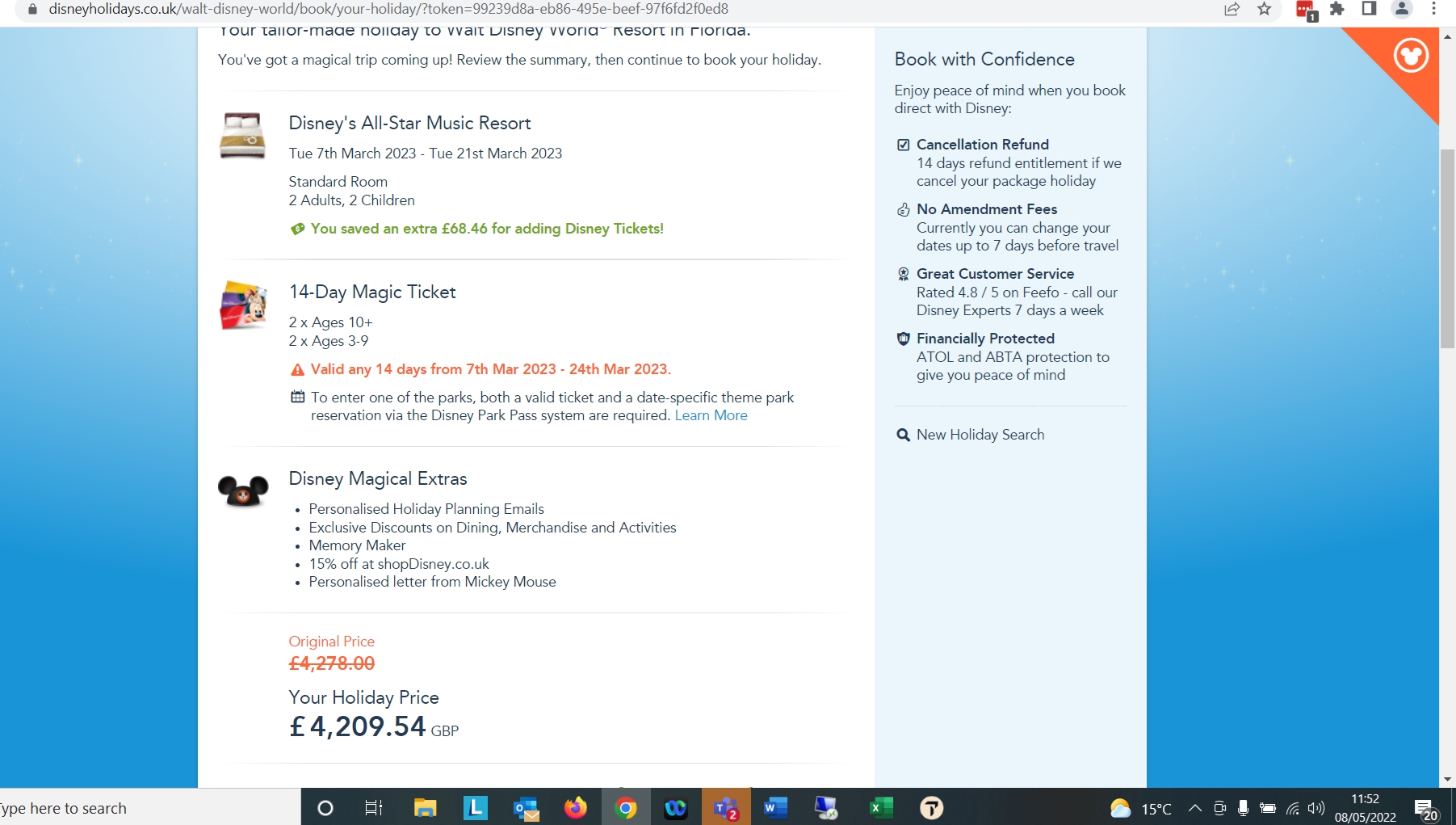
Task: Open the Action Center notifications icon
Action: click(1425, 809)
